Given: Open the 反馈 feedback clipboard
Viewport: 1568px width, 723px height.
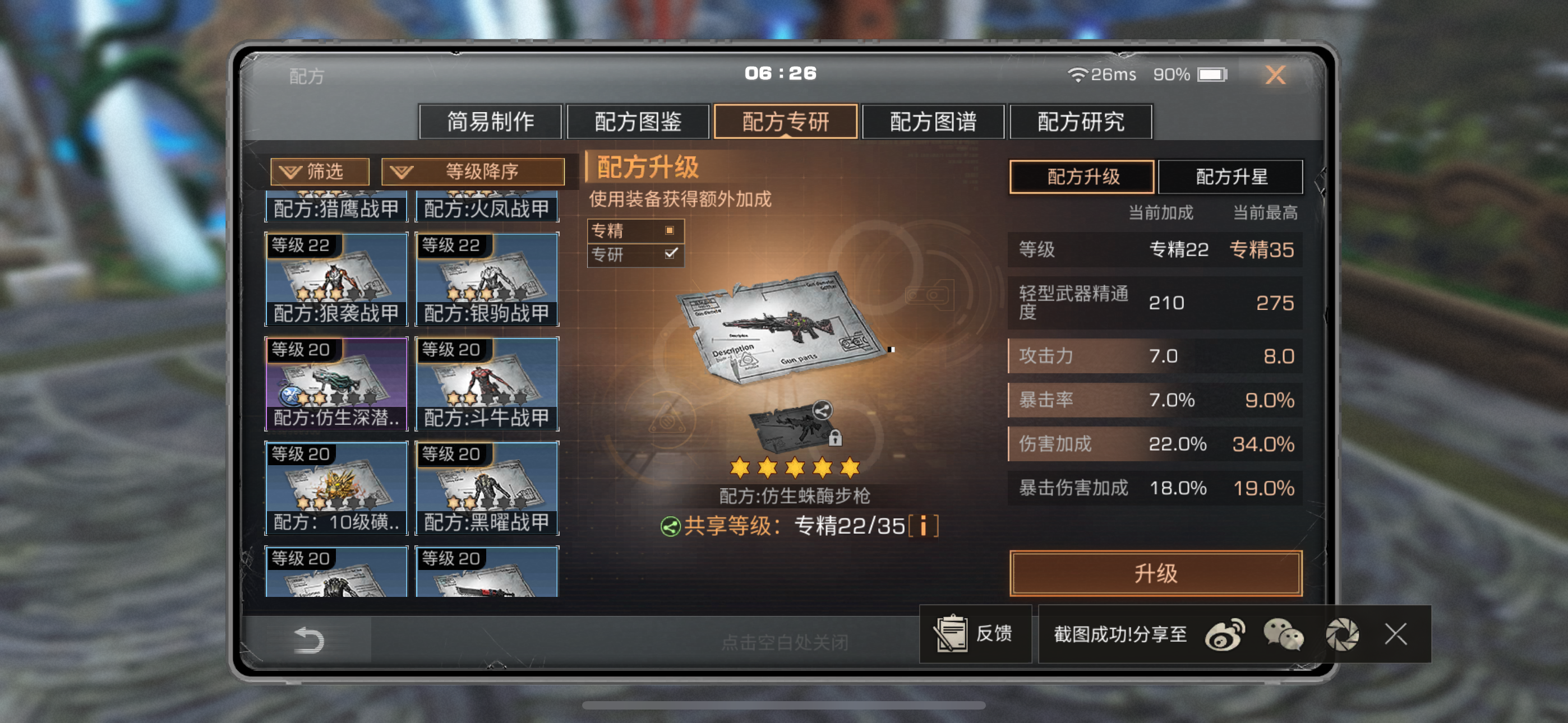Looking at the screenshot, I should [x=975, y=634].
